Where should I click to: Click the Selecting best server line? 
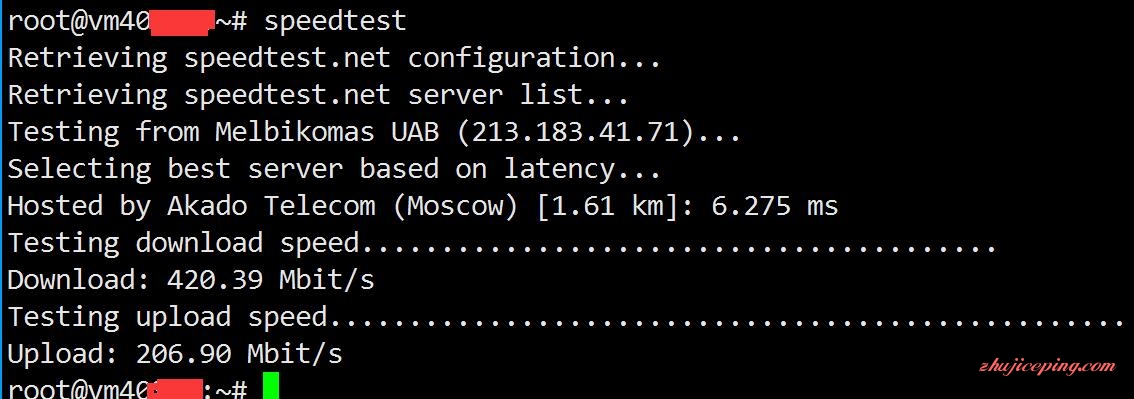click(335, 169)
